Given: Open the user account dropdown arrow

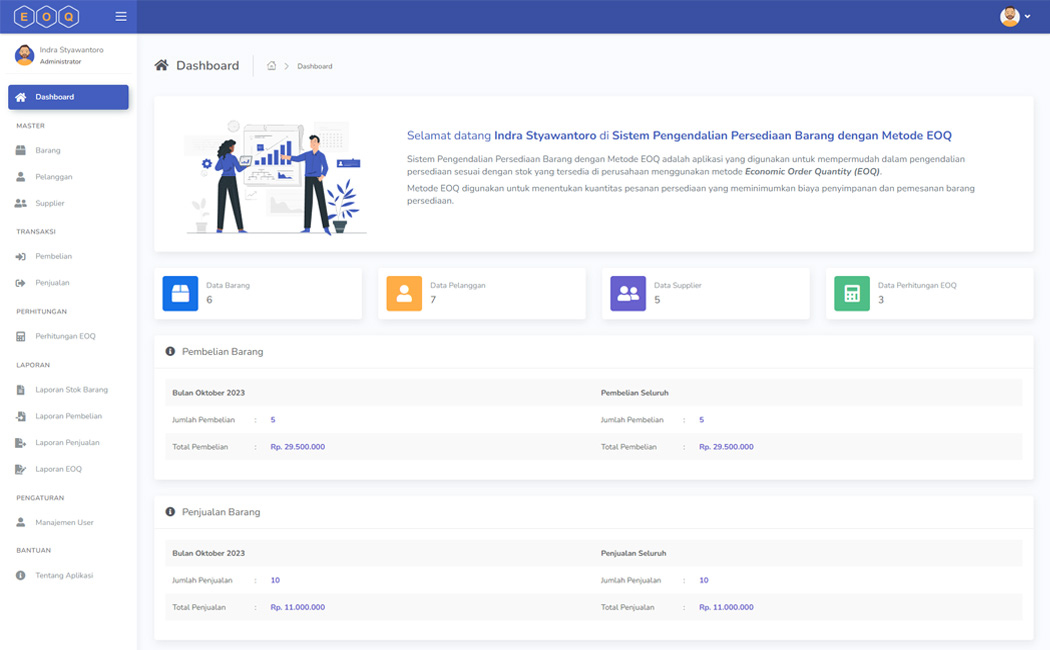Looking at the screenshot, I should point(1027,16).
